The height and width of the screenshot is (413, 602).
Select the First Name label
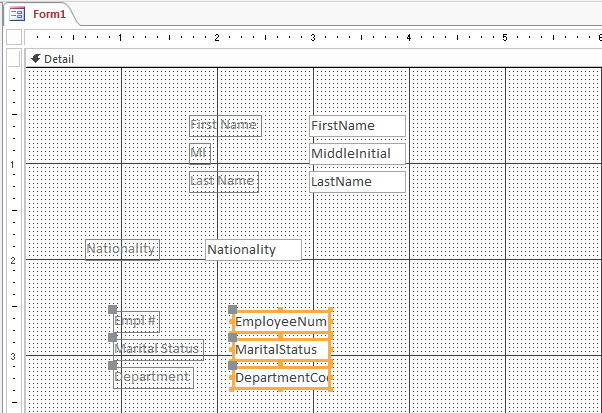click(225, 126)
